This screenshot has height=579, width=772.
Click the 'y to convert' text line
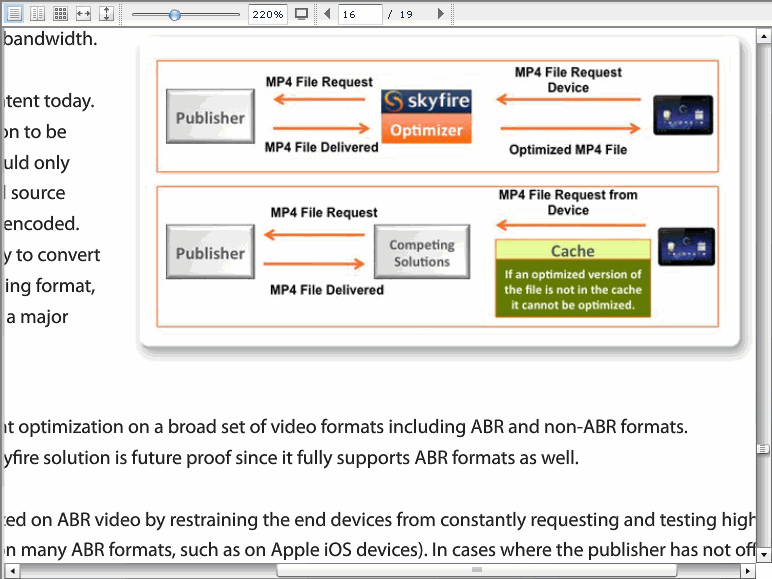(x=52, y=255)
